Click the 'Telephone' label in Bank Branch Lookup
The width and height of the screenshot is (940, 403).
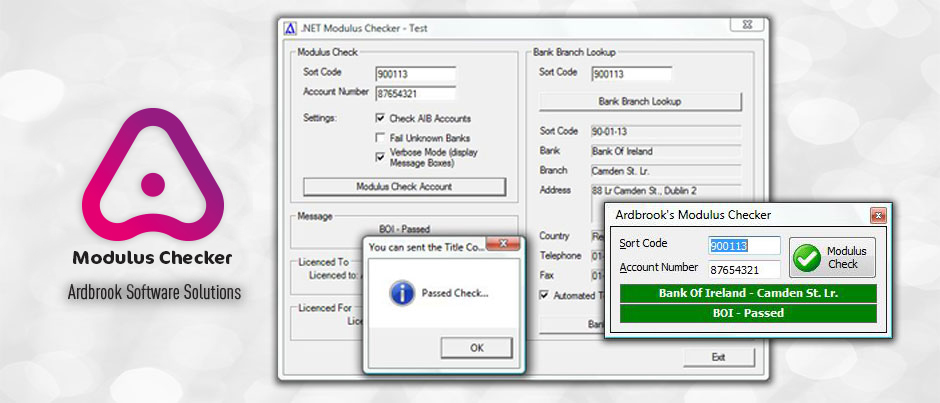click(560, 255)
